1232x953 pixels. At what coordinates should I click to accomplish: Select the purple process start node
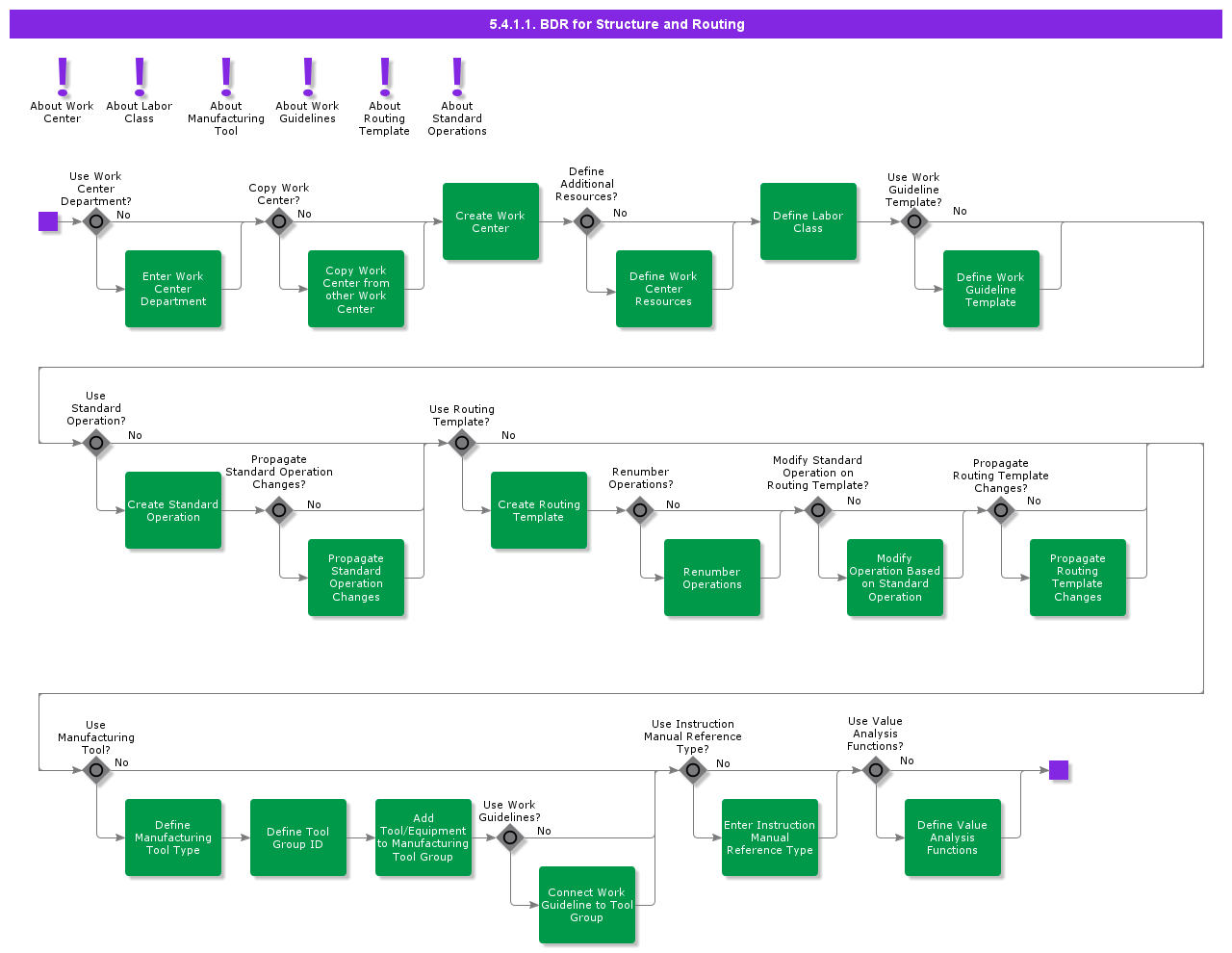(49, 221)
